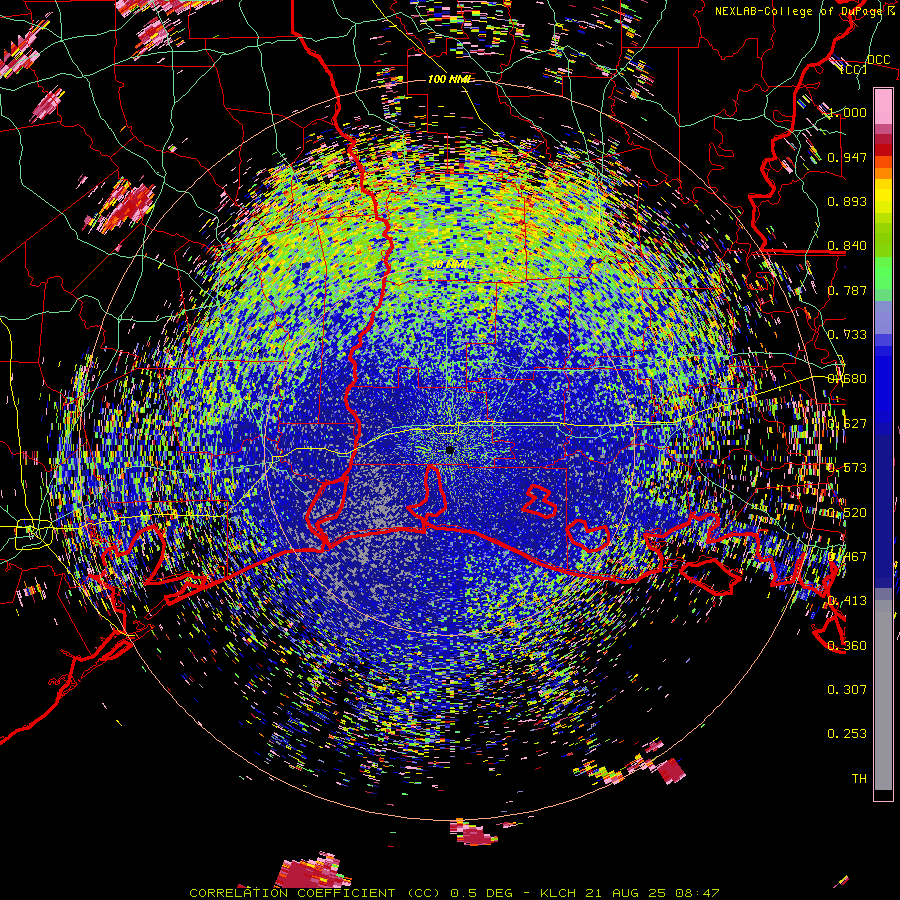Pick the light green band on the color bar
Image resolution: width=900 pixels, height=900 pixels.
(x=883, y=278)
